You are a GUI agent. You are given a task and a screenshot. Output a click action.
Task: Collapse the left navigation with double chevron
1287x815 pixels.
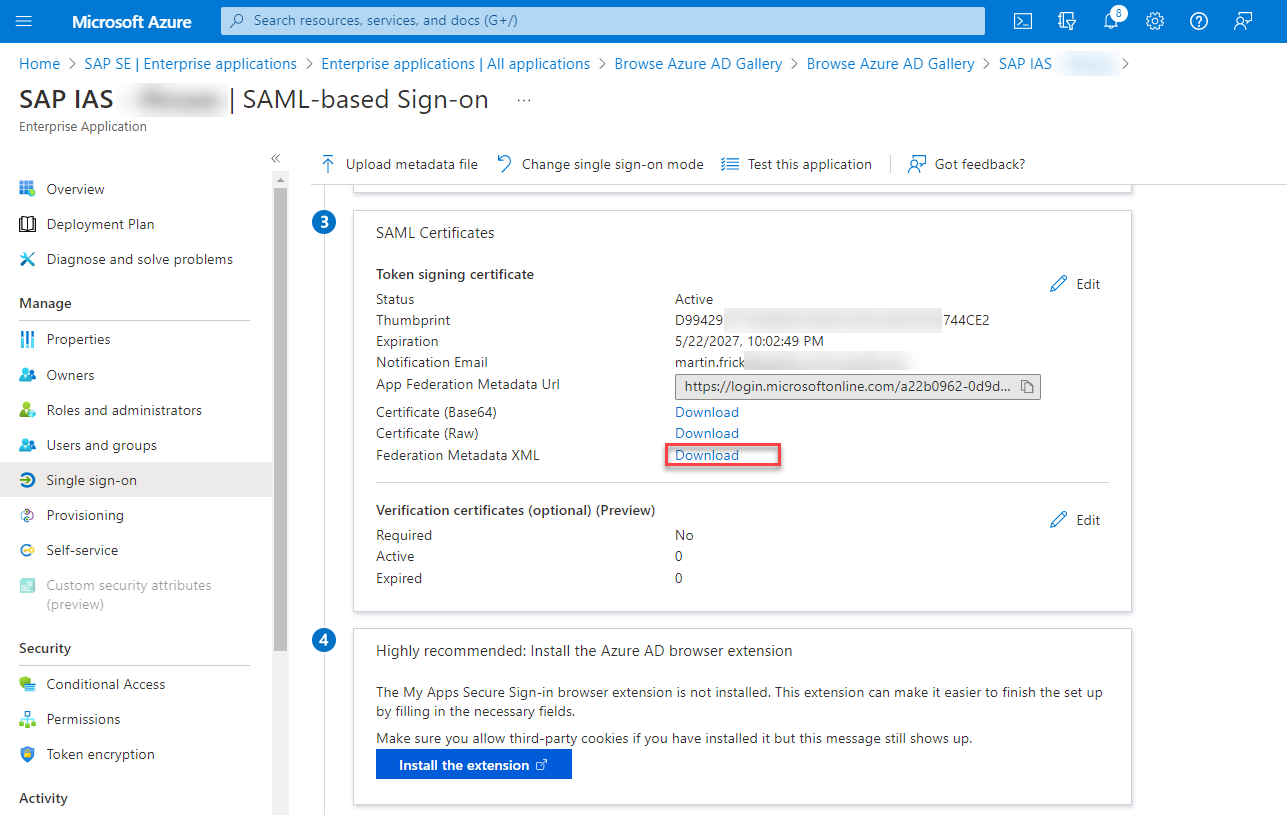pyautogui.click(x=276, y=158)
